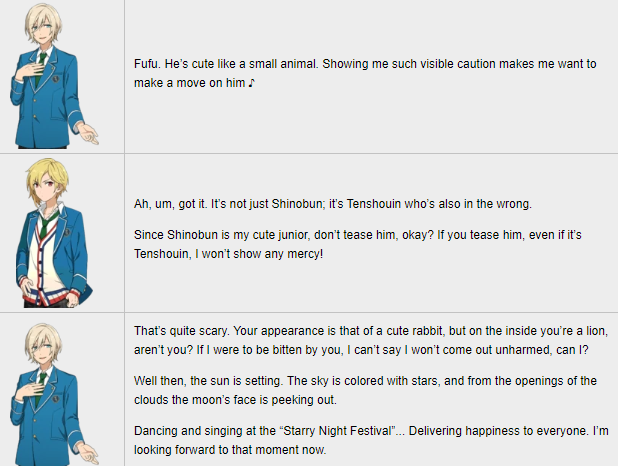Click the line starting "Ah, um, got it"
618x466 pixels.
(333, 204)
